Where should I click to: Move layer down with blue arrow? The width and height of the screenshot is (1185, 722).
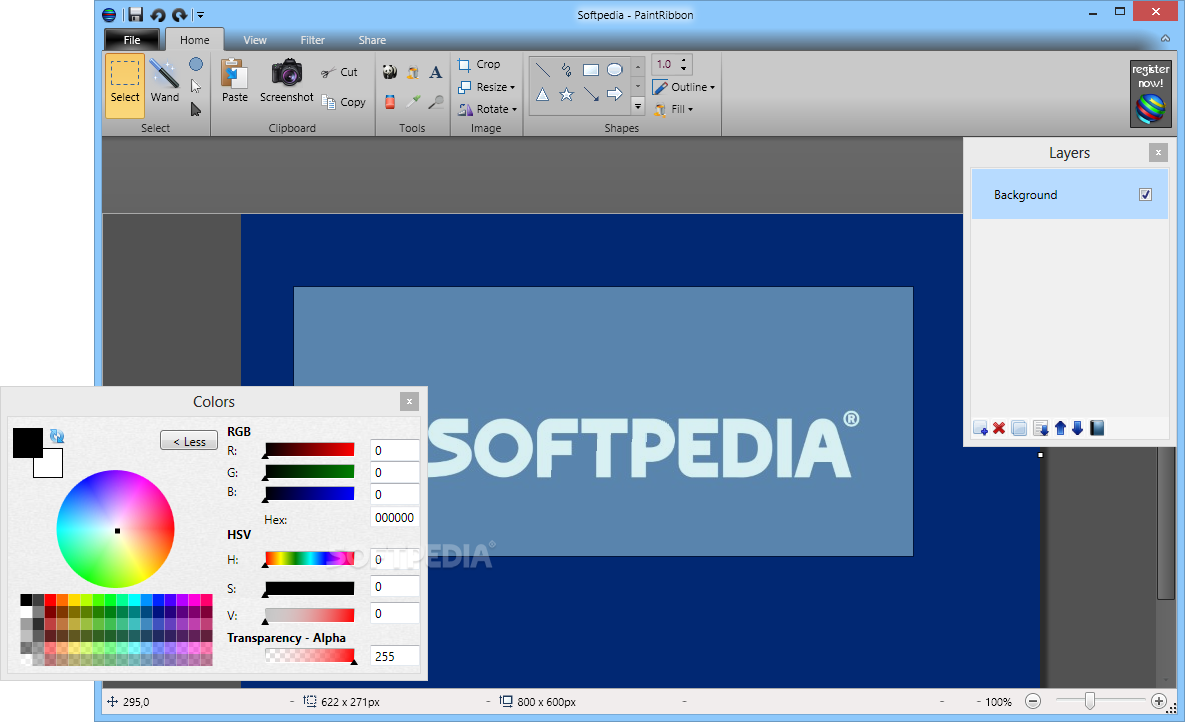coord(1078,428)
